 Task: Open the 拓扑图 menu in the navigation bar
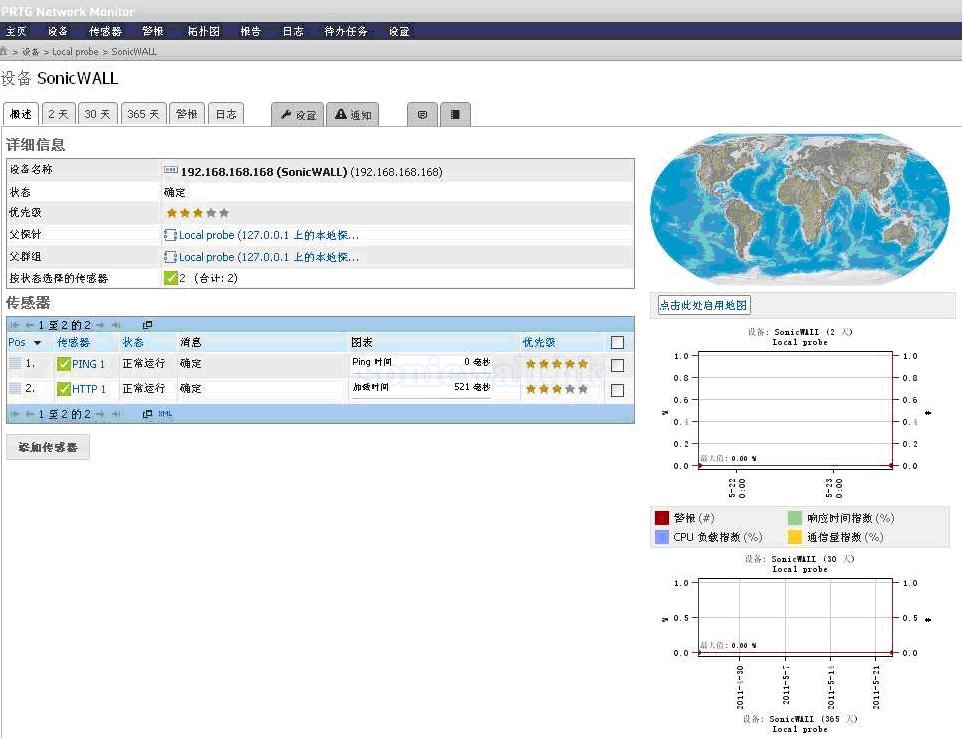coord(203,31)
